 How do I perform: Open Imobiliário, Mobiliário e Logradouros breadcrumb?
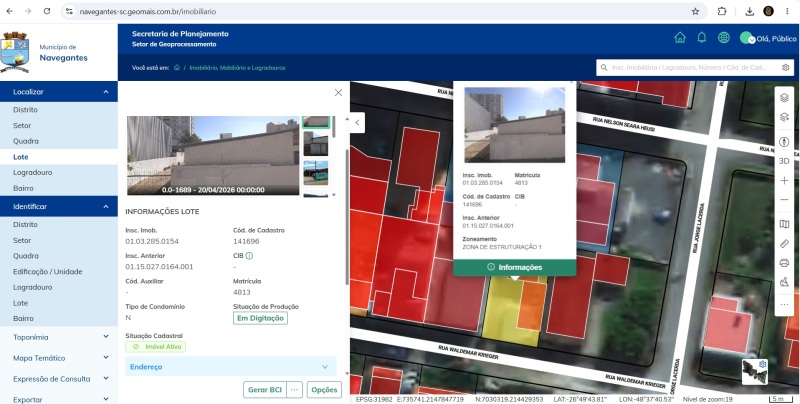point(237,67)
